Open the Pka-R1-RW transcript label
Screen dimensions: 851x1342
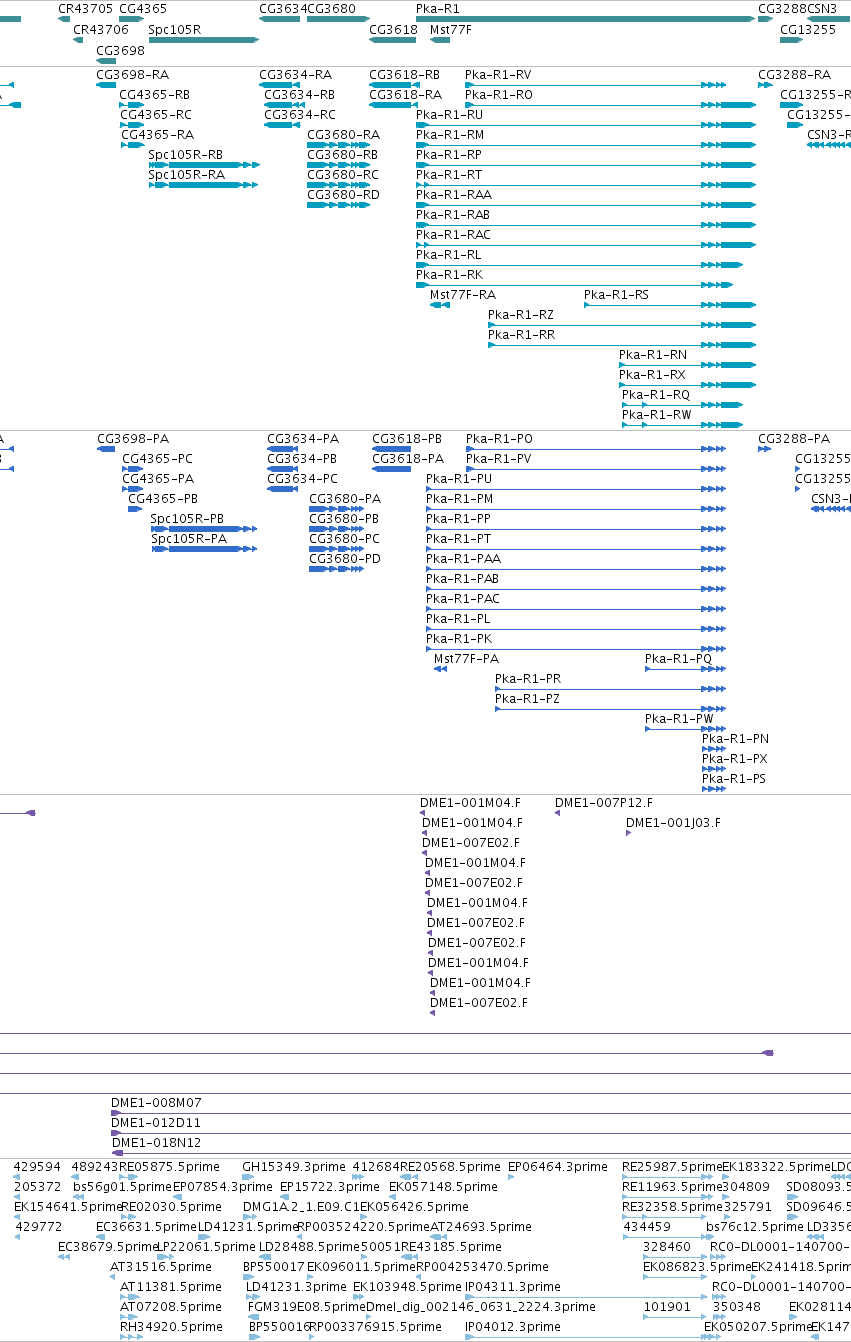pyautogui.click(x=657, y=414)
